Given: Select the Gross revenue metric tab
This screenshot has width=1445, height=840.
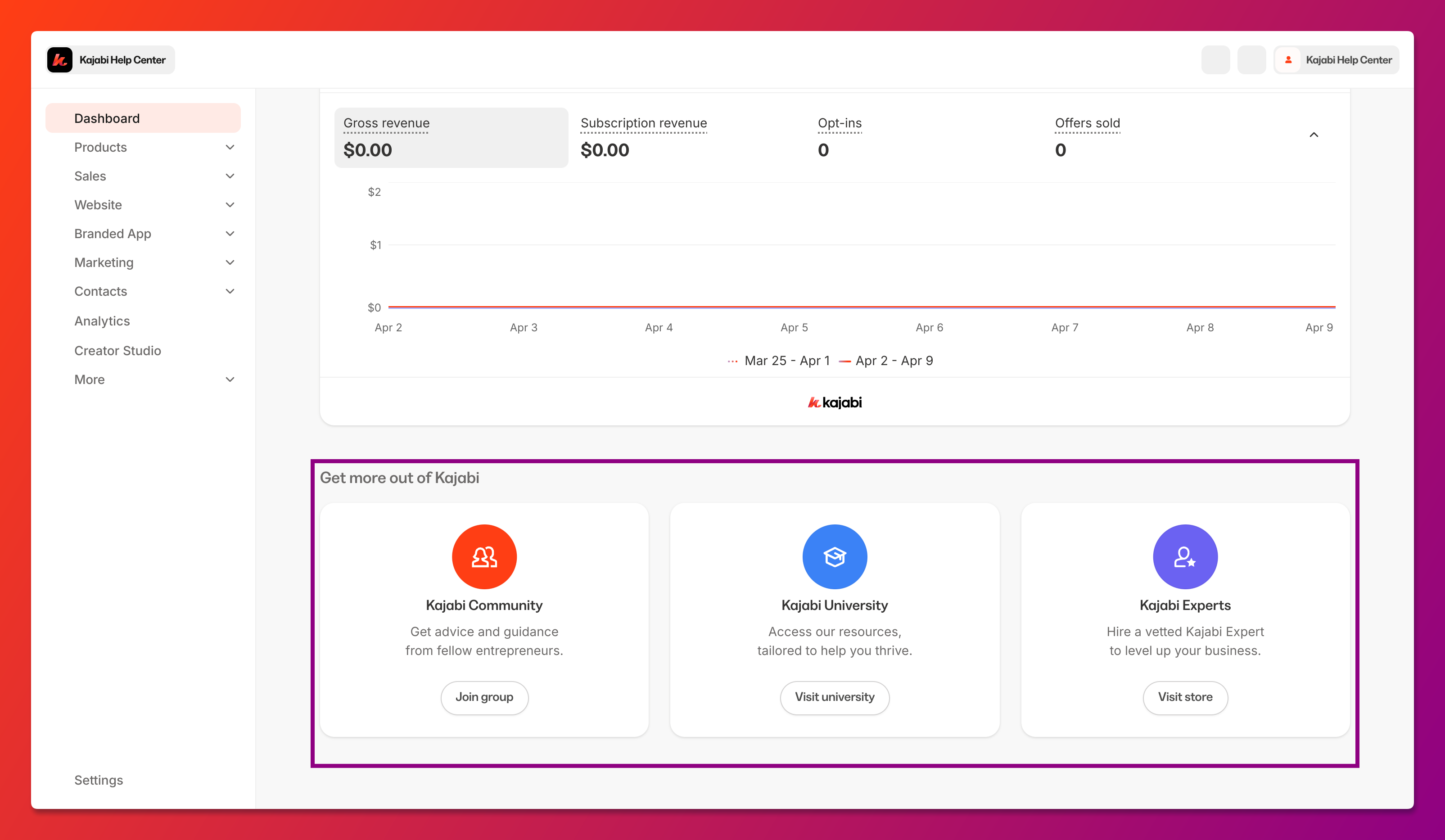Looking at the screenshot, I should coord(451,138).
